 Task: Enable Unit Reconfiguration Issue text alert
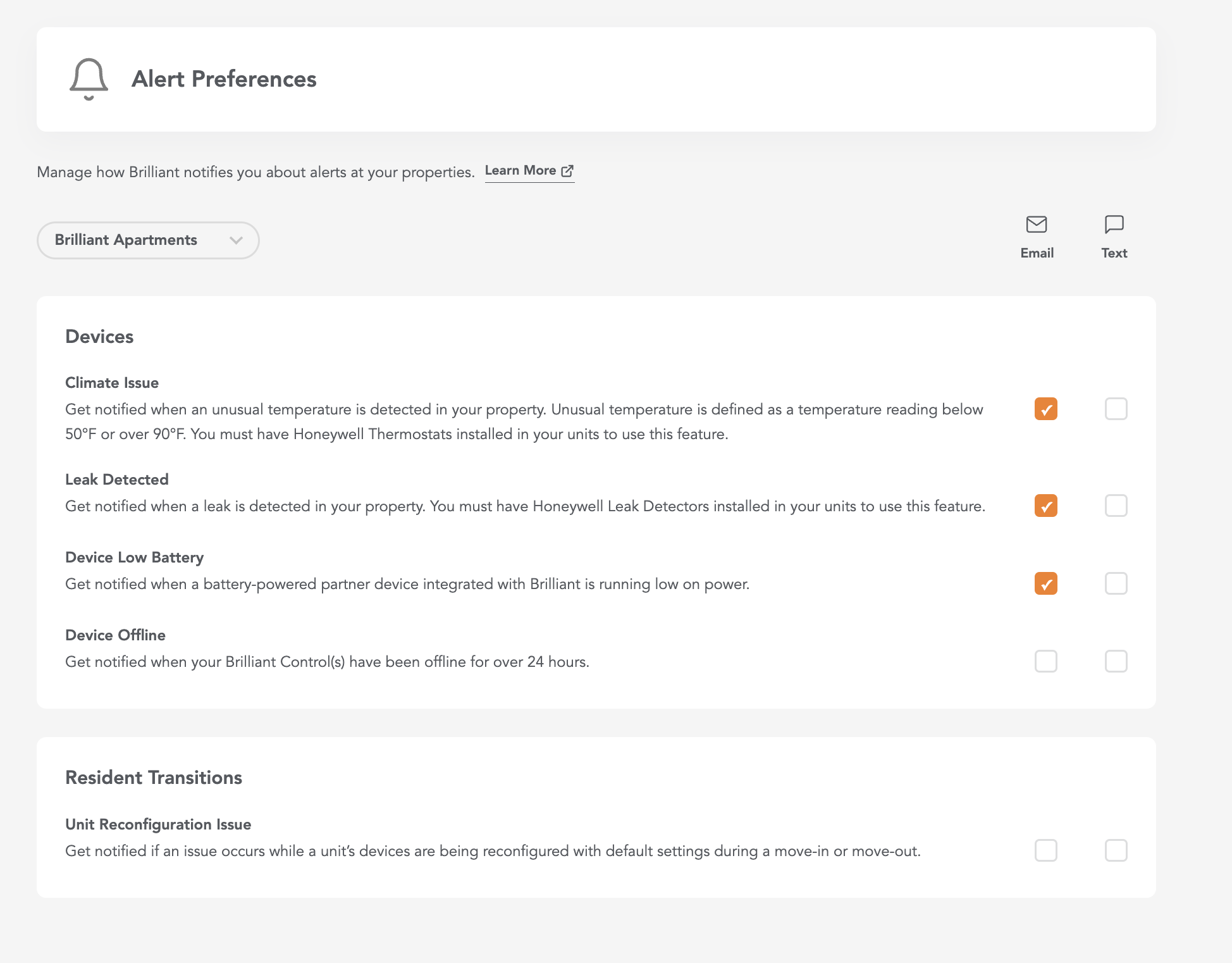click(x=1116, y=850)
